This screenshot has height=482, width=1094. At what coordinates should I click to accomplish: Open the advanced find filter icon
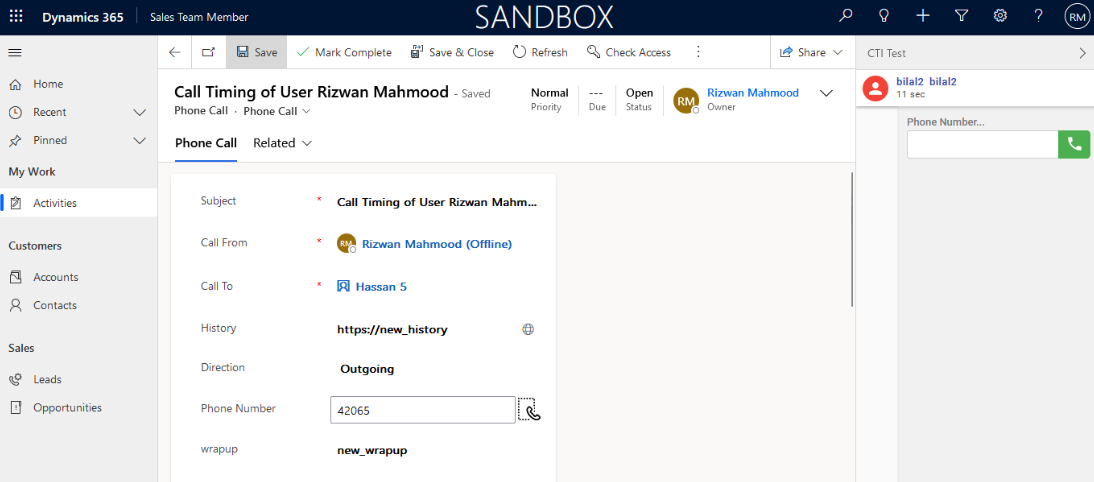click(961, 16)
